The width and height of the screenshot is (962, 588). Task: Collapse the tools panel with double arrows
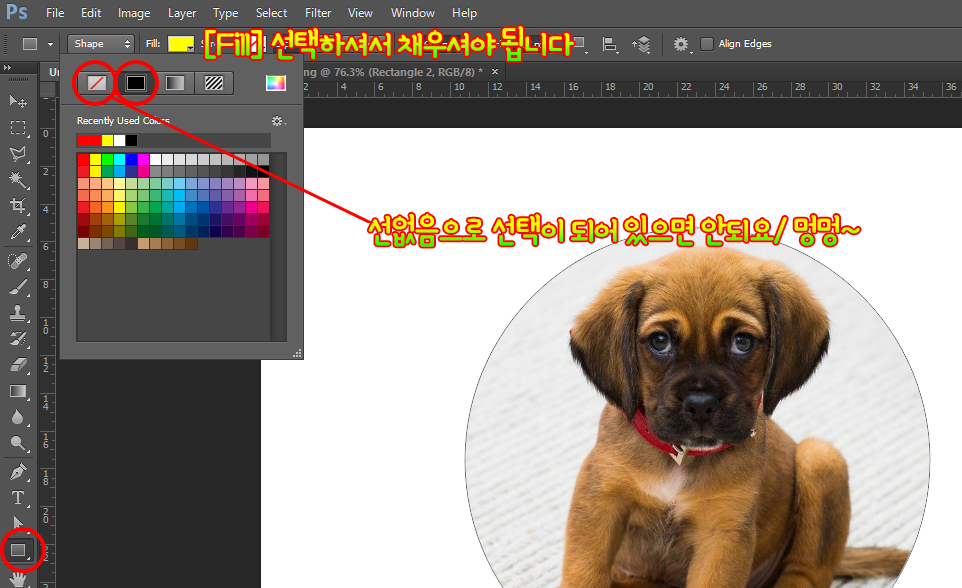(x=7, y=68)
